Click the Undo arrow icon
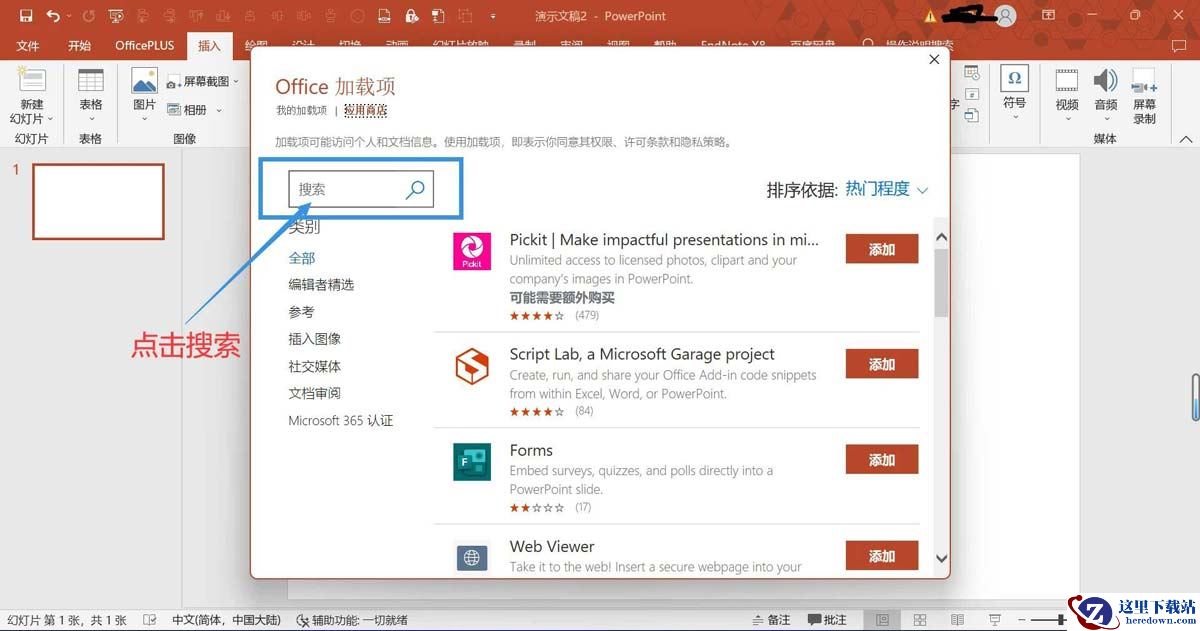1200x631 pixels. tap(53, 16)
